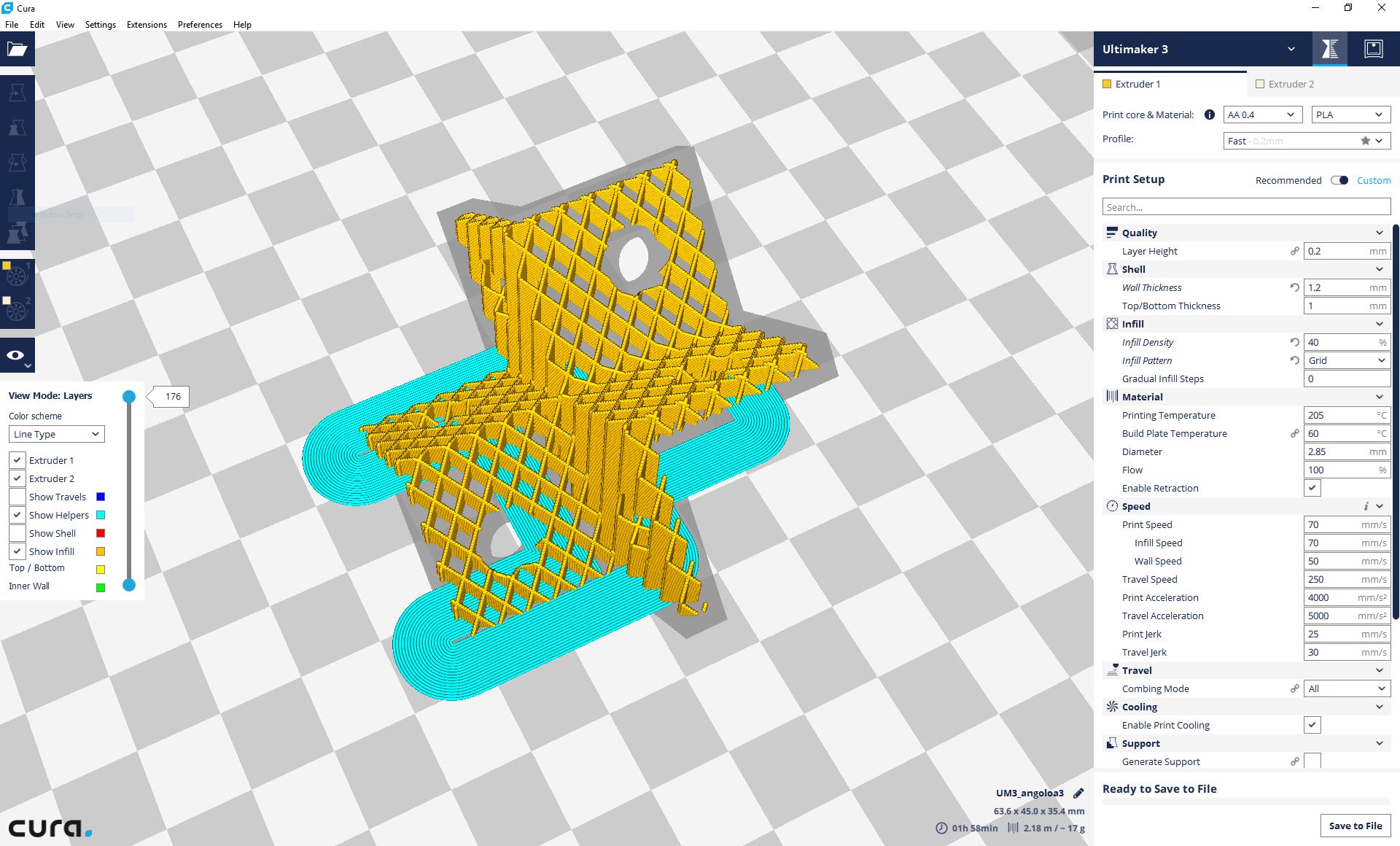
Task: Click Save to File button
Action: [1356, 826]
